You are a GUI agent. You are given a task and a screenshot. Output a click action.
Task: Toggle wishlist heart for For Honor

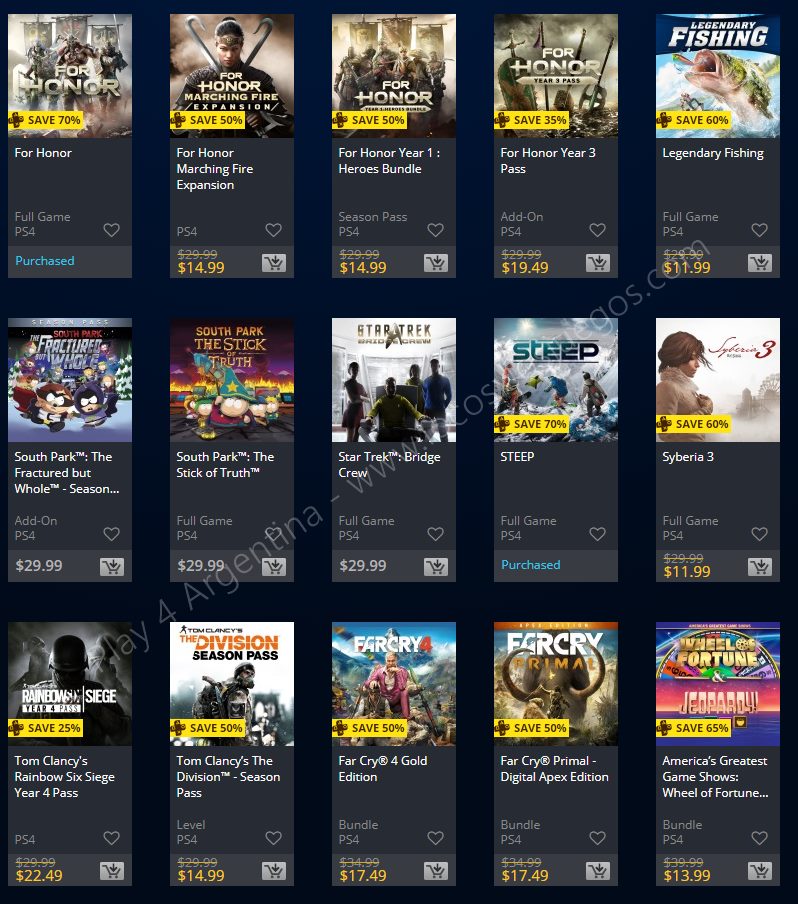pos(111,230)
